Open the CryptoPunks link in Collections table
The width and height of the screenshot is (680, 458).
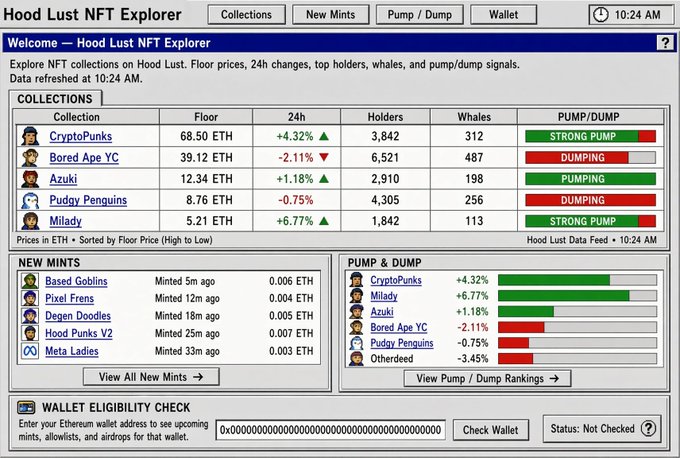click(x=81, y=136)
